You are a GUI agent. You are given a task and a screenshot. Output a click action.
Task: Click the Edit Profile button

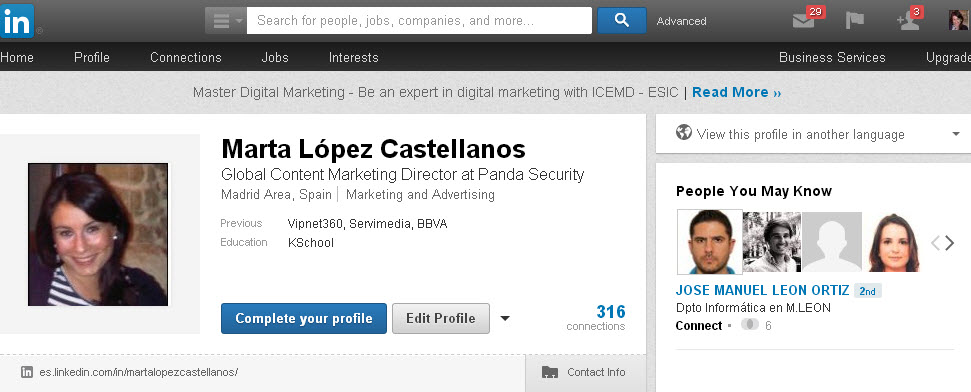441,318
